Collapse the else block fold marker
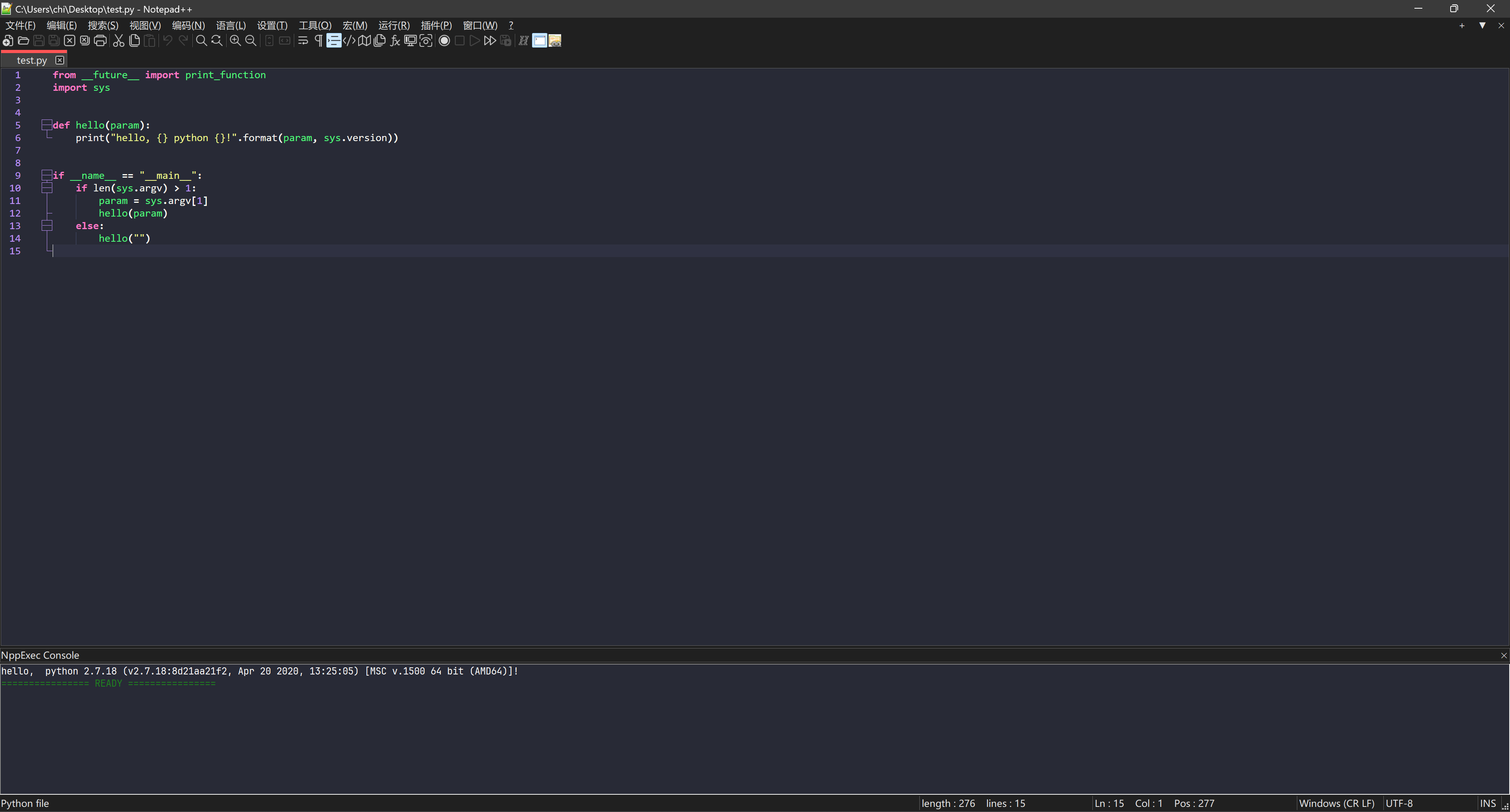The width and height of the screenshot is (1510, 812). coord(47,226)
